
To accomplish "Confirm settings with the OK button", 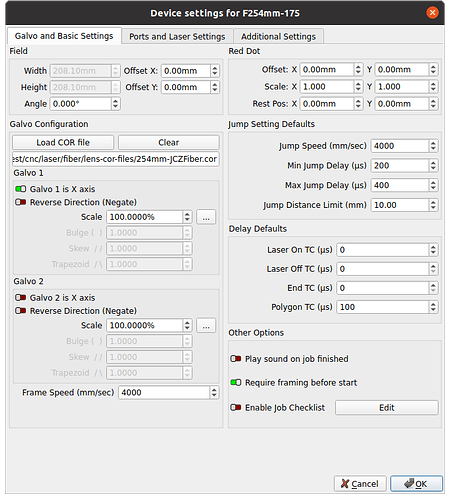I will (x=416, y=484).
